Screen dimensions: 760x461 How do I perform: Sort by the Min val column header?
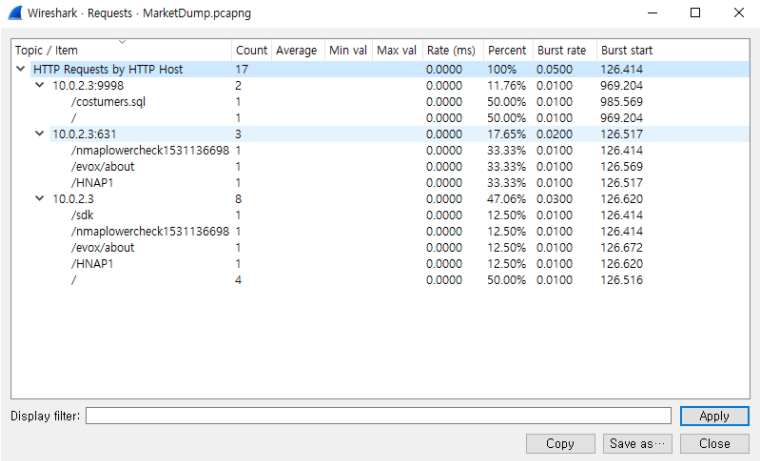coord(348,50)
